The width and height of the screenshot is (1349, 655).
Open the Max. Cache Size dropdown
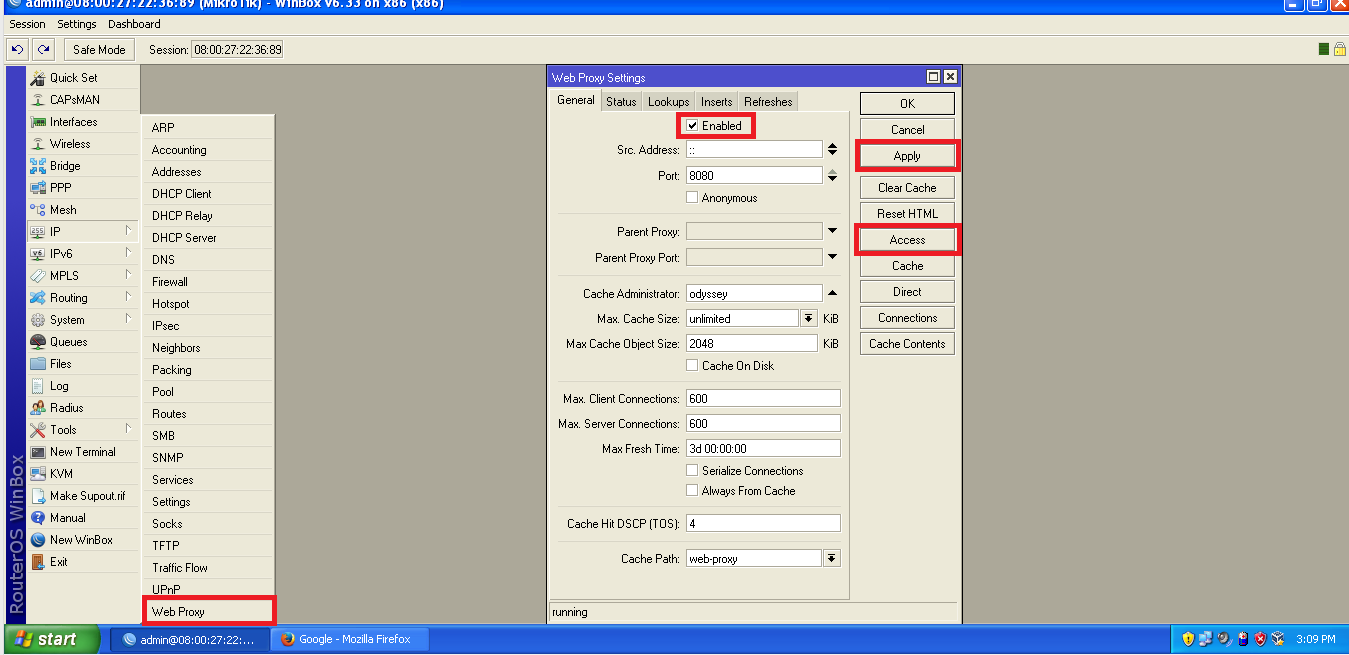(809, 319)
